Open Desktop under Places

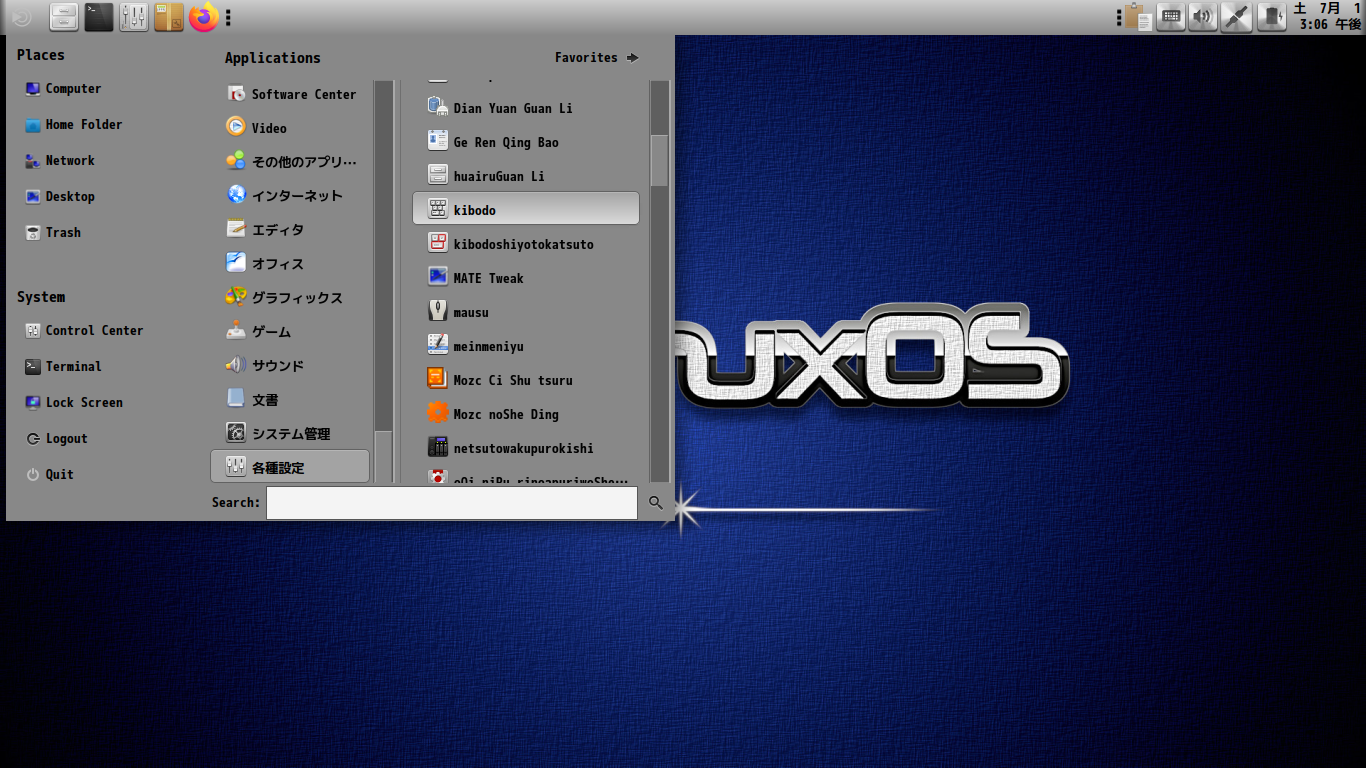(x=60, y=197)
